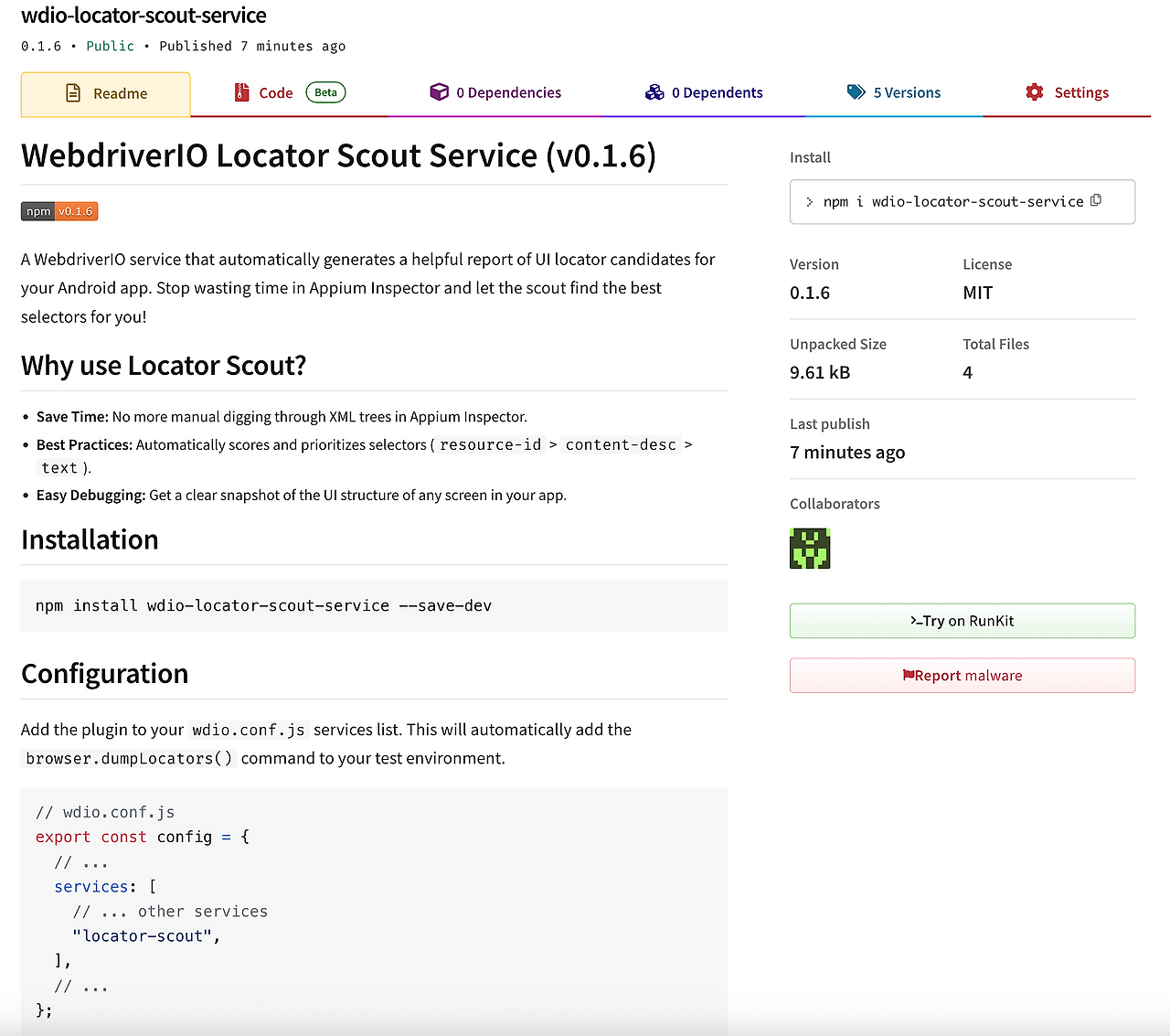Viewport: 1170px width, 1036px height.
Task: Open the Readme tab
Action: tap(106, 93)
